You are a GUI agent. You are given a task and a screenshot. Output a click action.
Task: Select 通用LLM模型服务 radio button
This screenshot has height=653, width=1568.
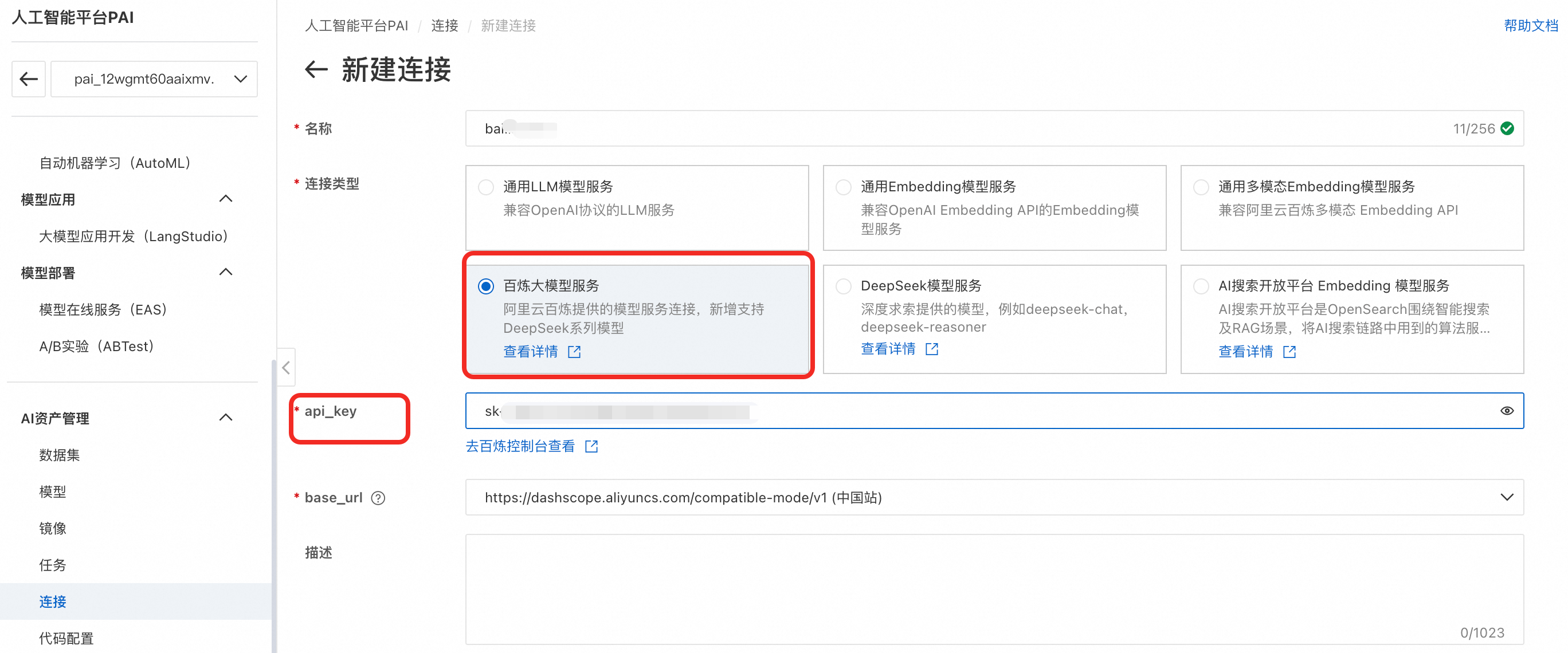click(486, 187)
